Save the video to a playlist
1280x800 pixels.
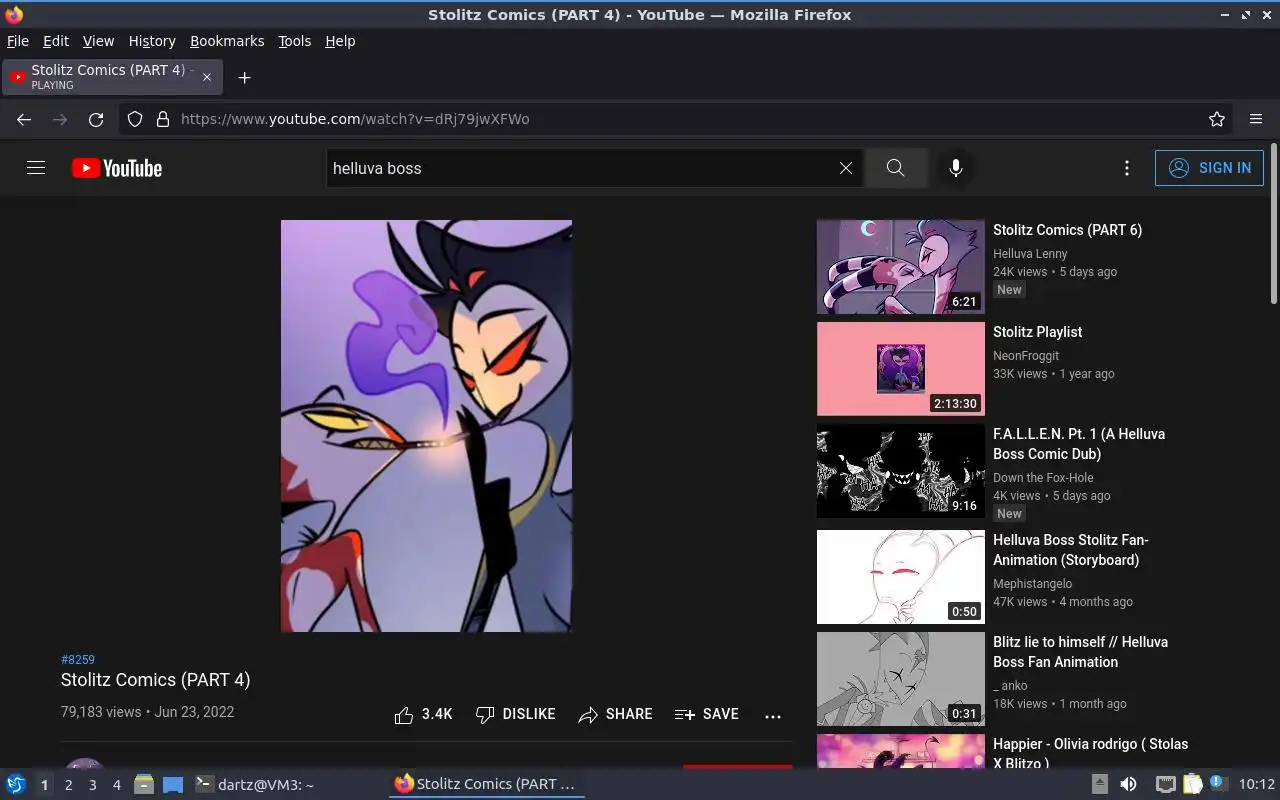point(707,714)
